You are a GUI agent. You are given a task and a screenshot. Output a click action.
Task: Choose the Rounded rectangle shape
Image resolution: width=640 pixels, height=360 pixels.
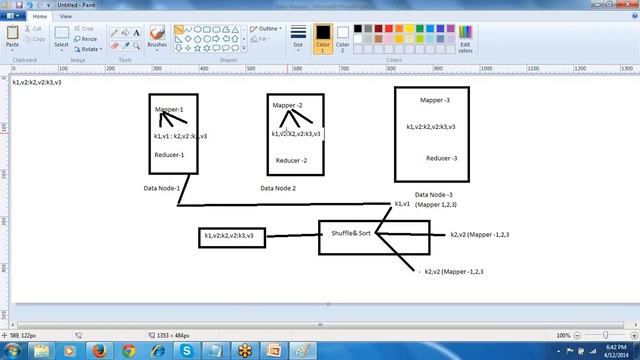coord(216,30)
